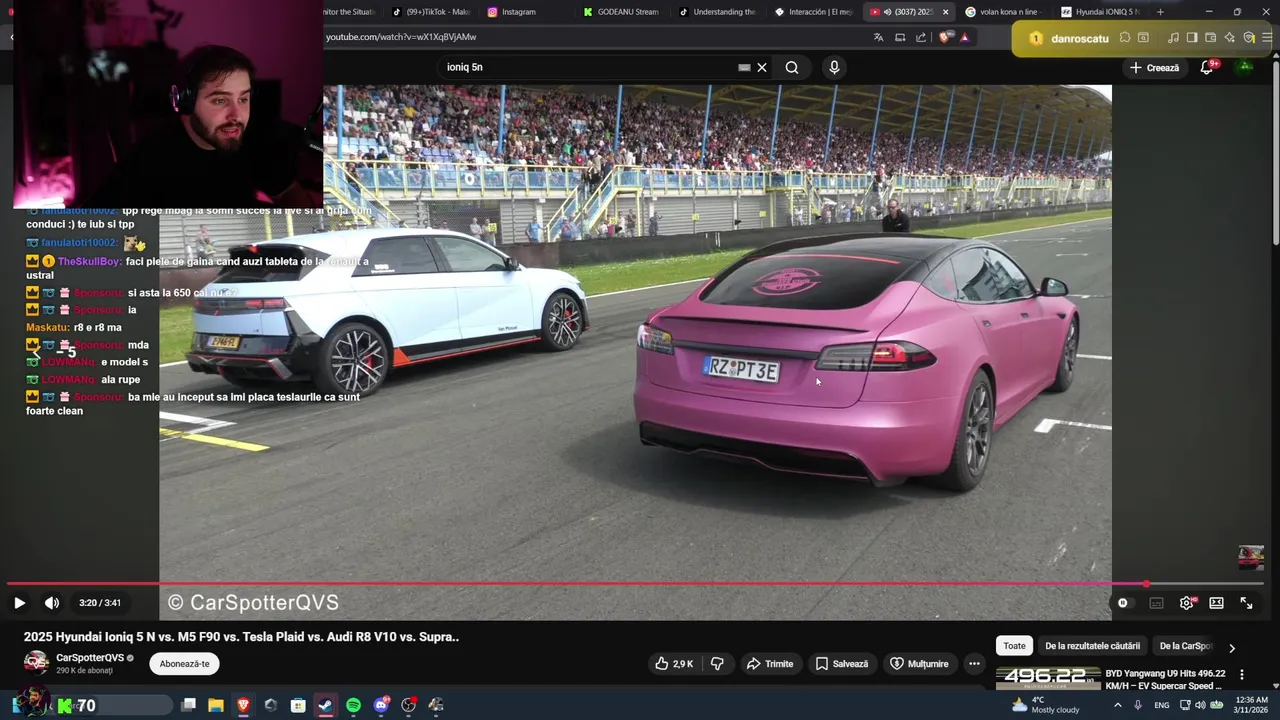Open the CarSpotterQVS channel name link
Screen dimensions: 1280x720
(90, 658)
